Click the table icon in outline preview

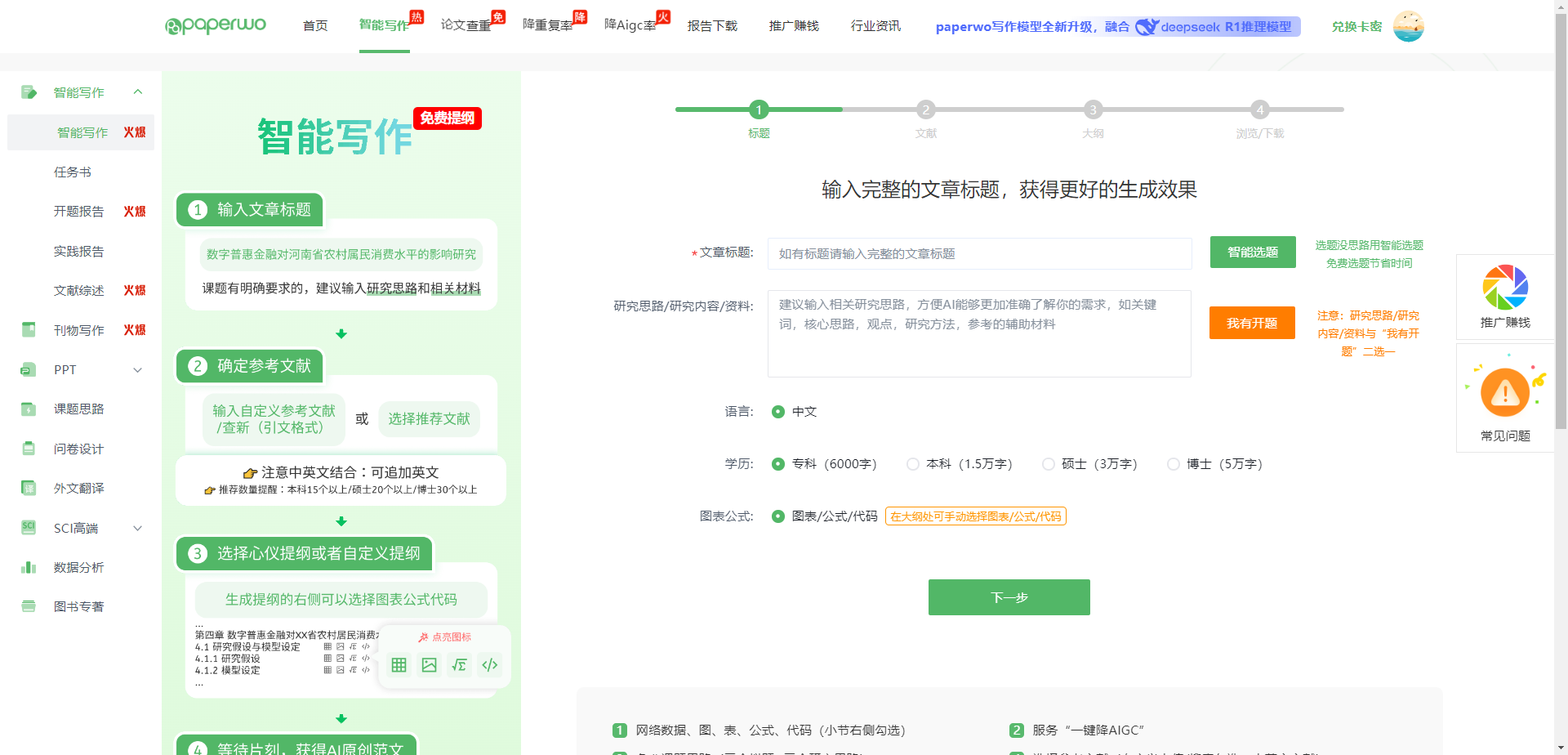(x=399, y=665)
